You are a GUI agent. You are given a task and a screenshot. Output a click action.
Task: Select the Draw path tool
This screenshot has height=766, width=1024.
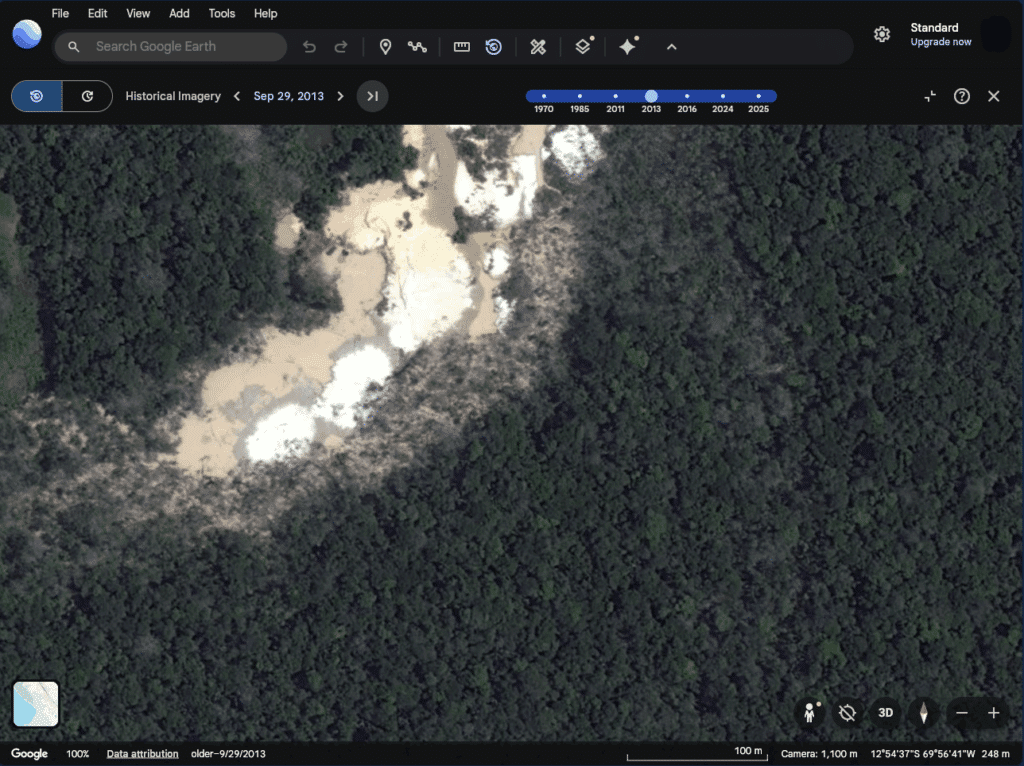click(x=417, y=47)
